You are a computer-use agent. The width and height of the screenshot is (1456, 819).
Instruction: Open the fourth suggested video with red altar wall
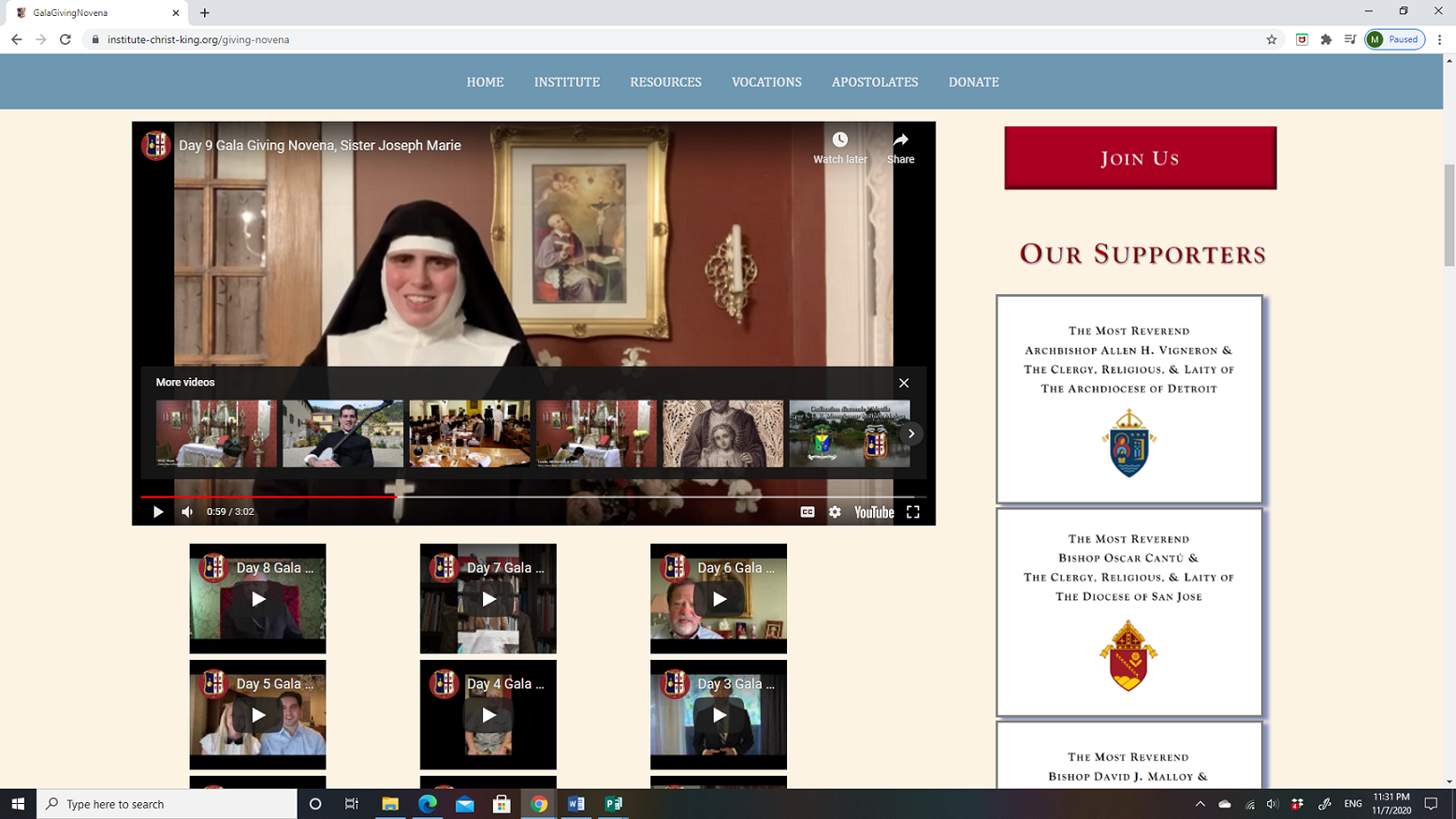coord(596,433)
